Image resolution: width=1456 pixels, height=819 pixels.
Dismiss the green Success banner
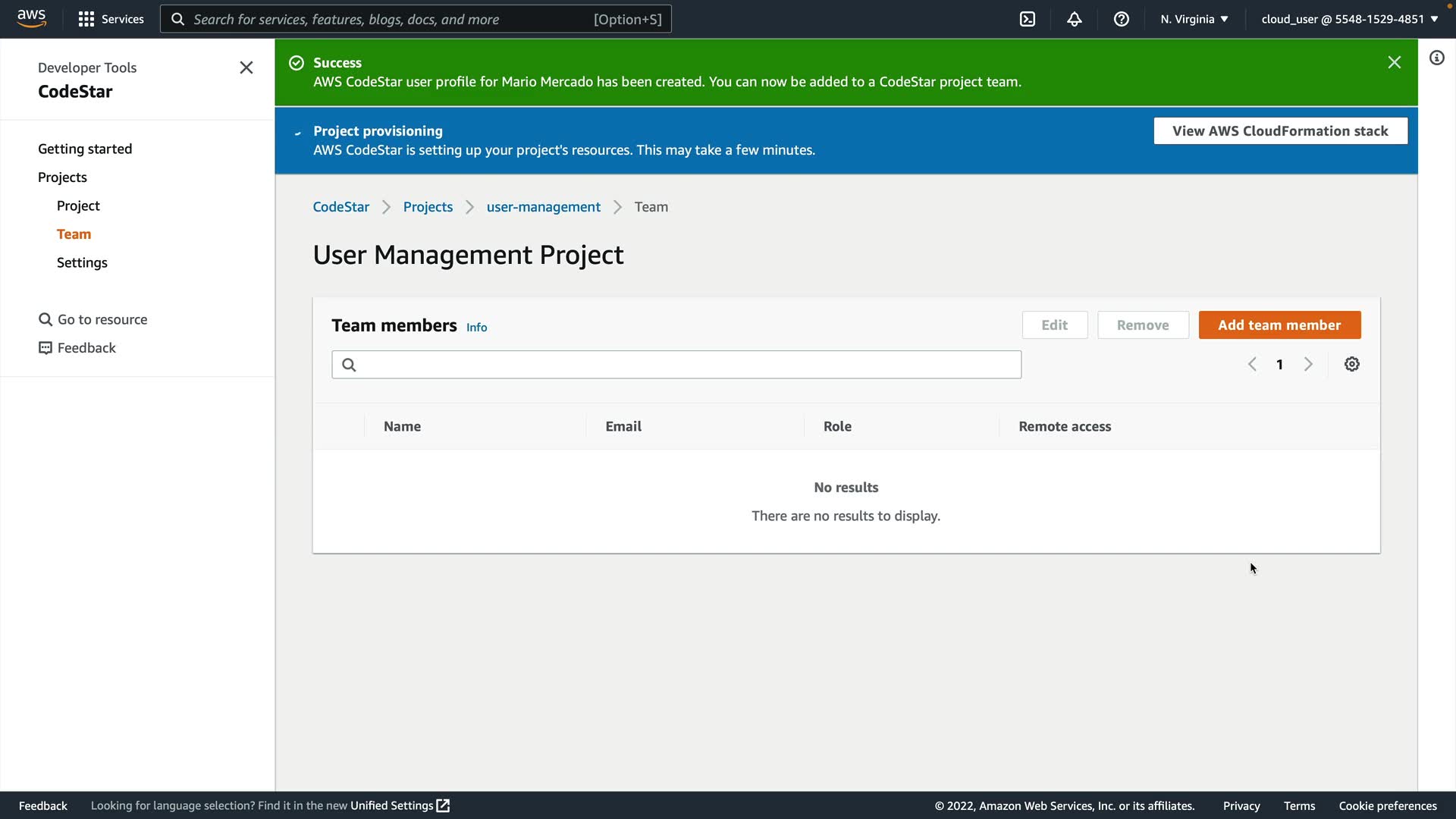(x=1394, y=62)
